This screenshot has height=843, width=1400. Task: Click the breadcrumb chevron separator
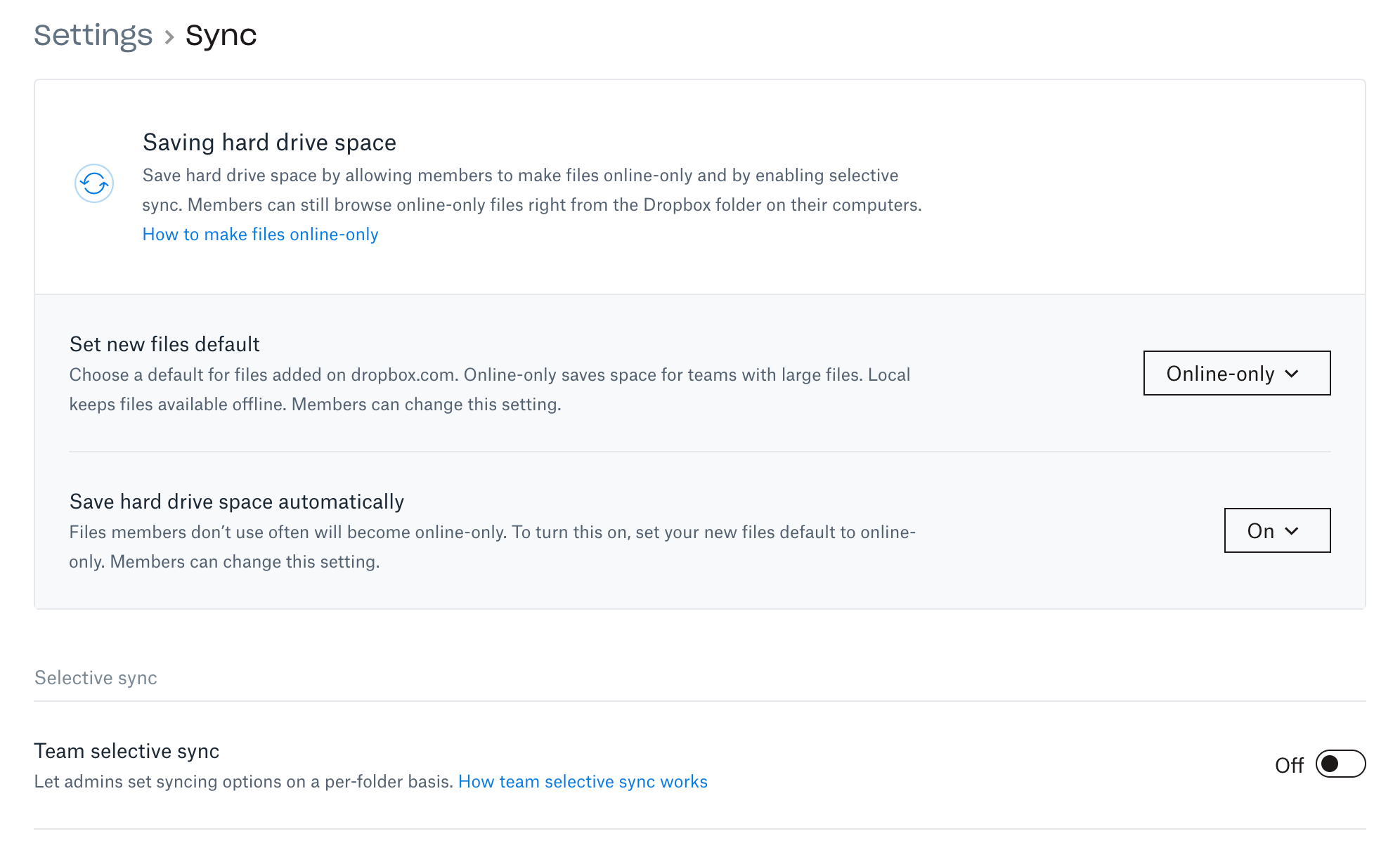click(x=169, y=37)
